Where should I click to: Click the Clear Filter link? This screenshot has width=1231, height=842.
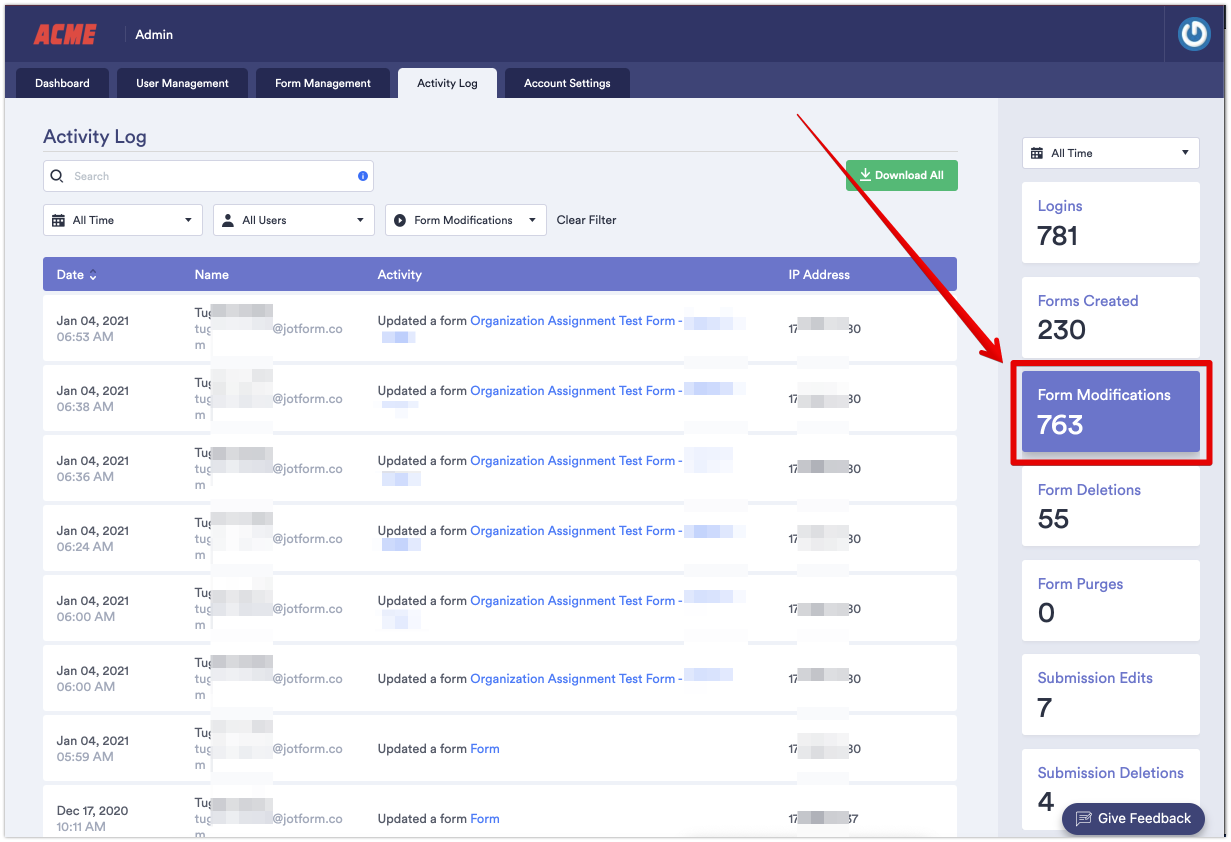point(586,220)
